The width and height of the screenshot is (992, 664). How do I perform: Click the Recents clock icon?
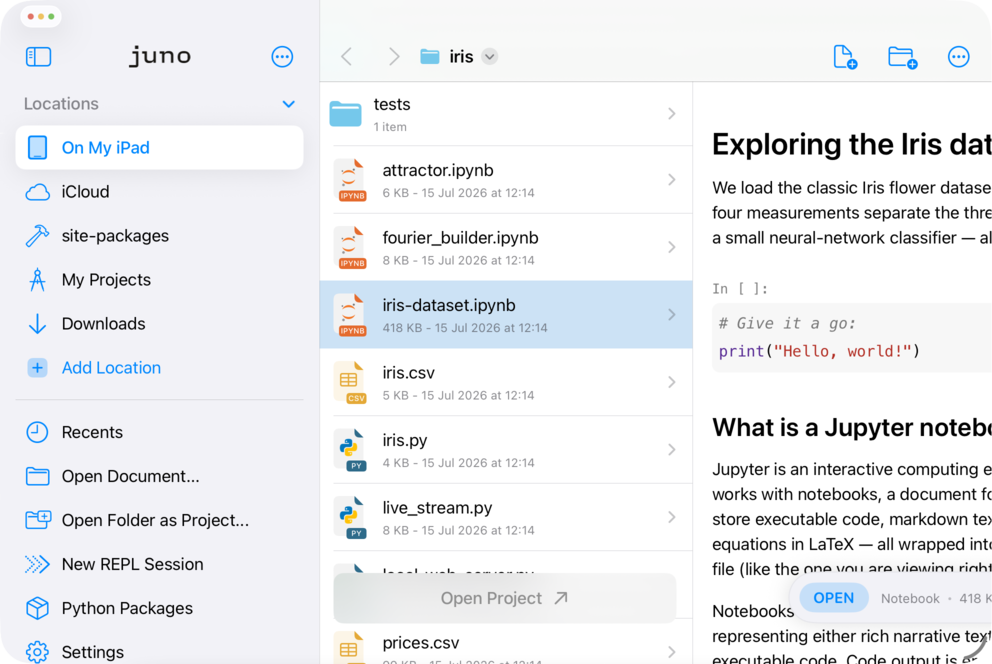coord(37,432)
